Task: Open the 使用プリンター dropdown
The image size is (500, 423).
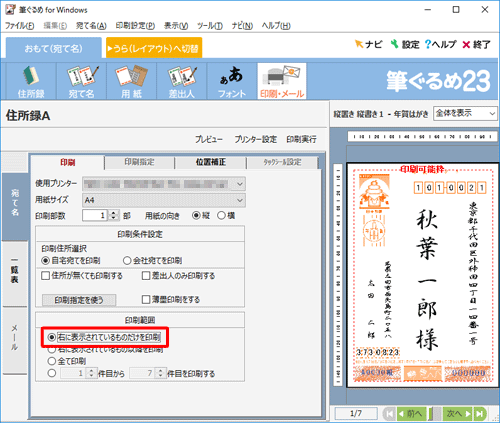Action: pyautogui.click(x=164, y=184)
